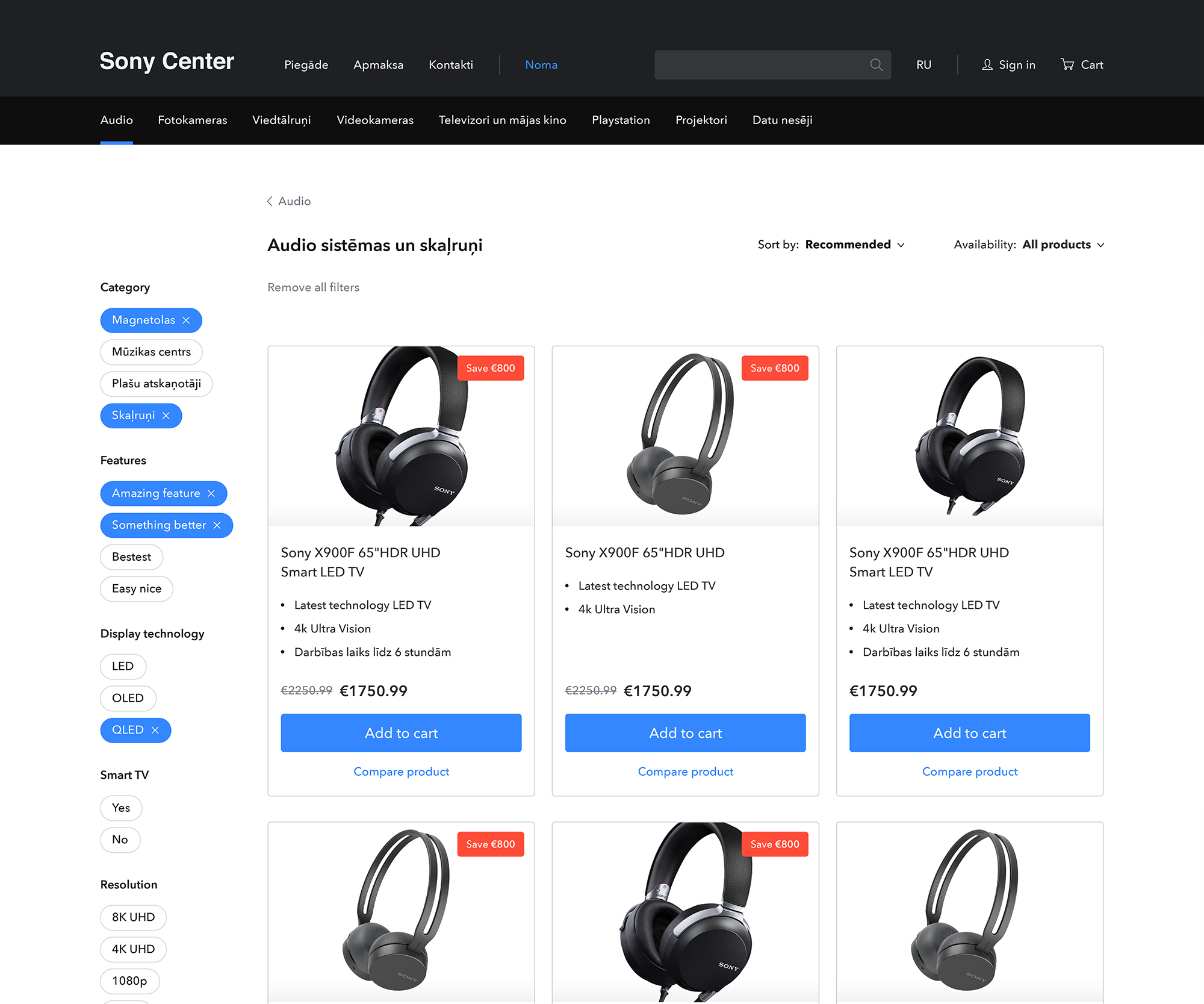
Task: Remove the Magnetolas filter via its X
Action: pyautogui.click(x=186, y=320)
